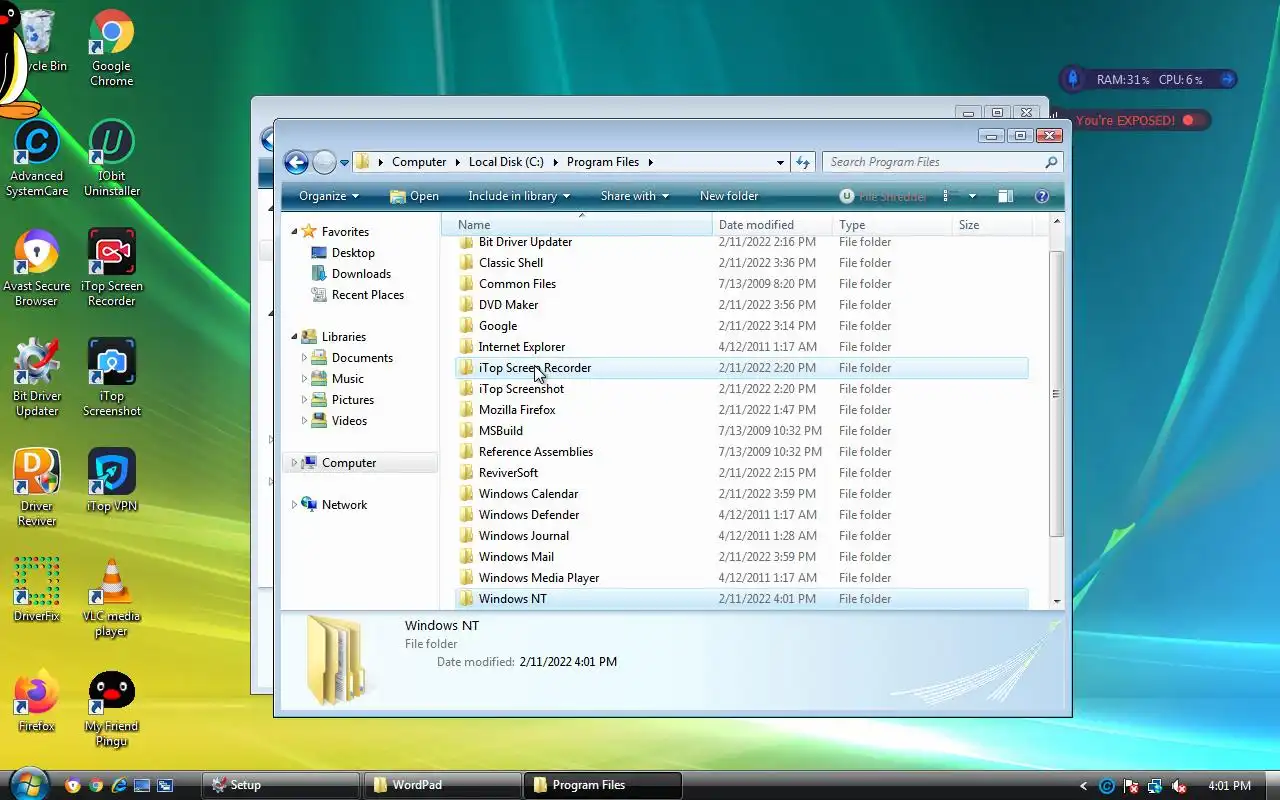
Task: Open My Friend Pingu desktop icon
Action: [111, 708]
